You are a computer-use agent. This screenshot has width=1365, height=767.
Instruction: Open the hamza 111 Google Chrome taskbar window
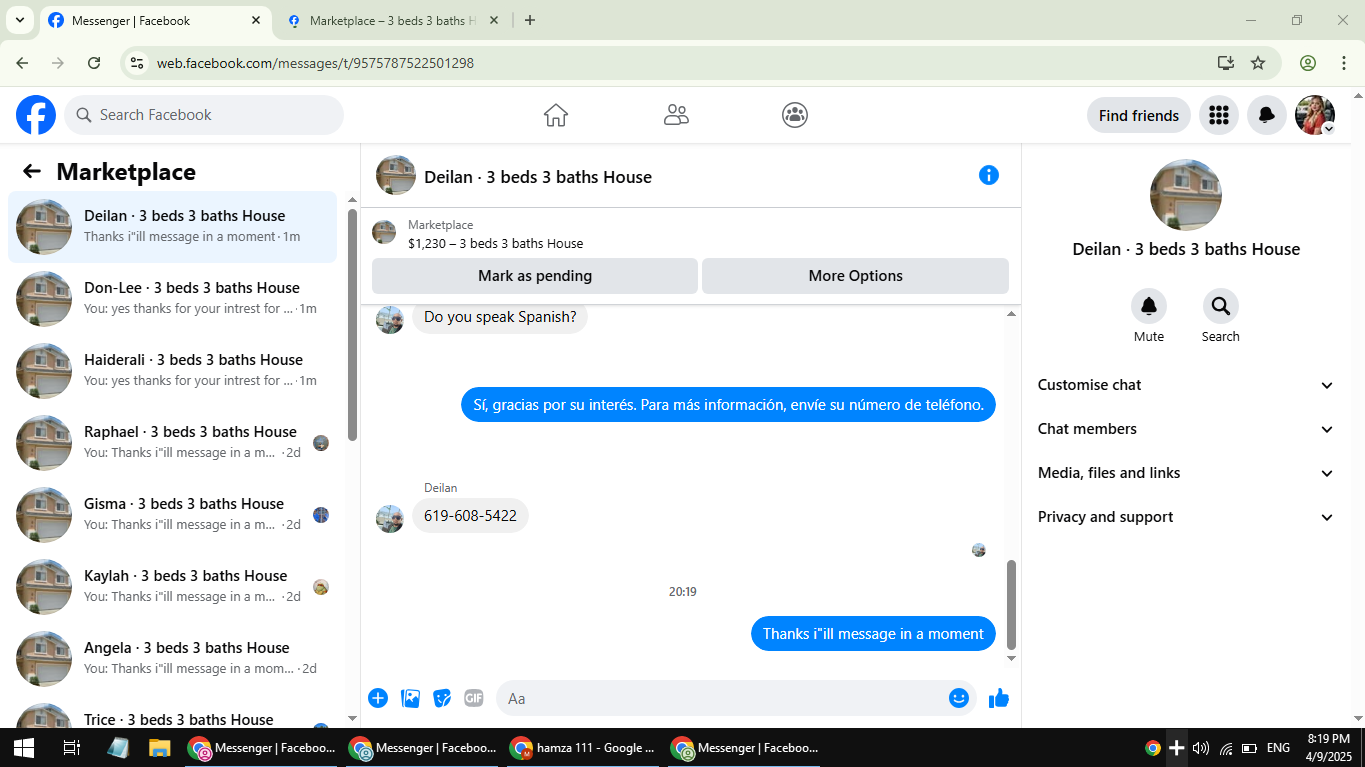pos(583,747)
